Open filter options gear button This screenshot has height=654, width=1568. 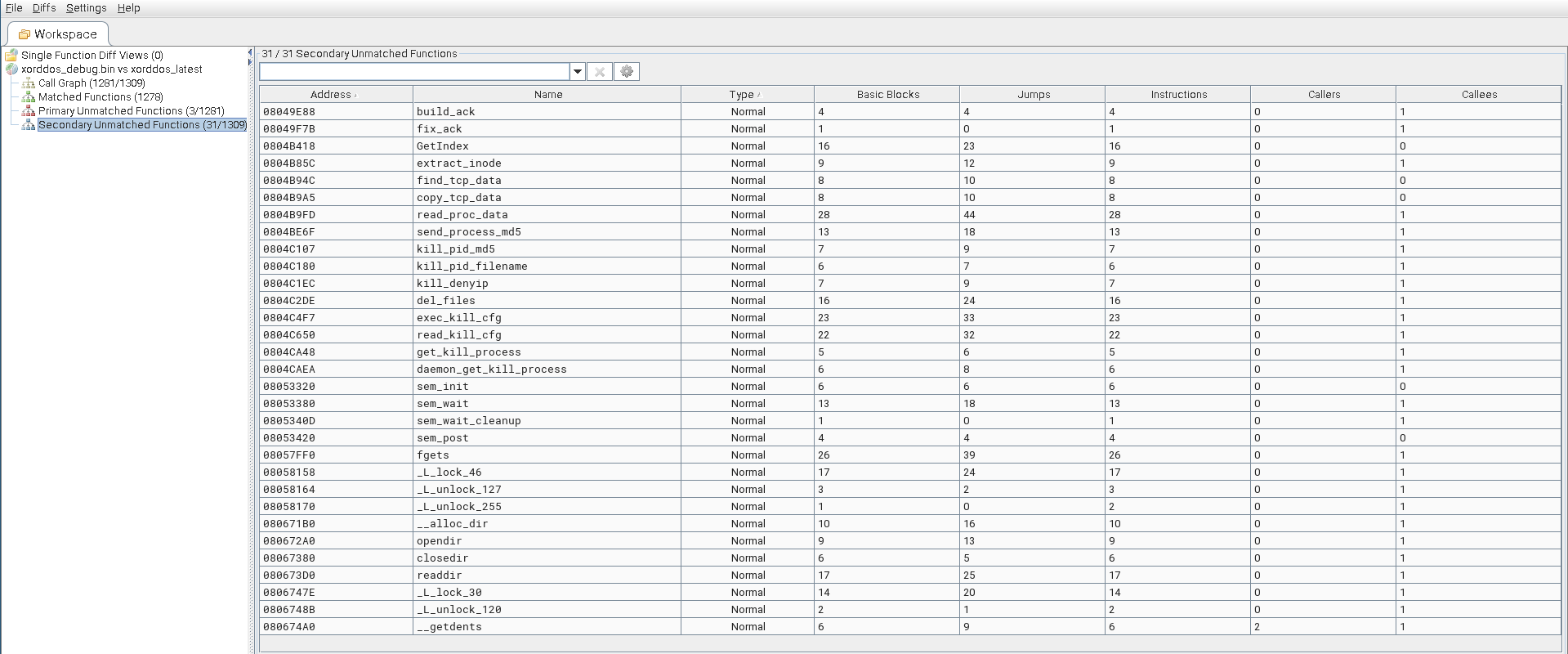pos(627,72)
